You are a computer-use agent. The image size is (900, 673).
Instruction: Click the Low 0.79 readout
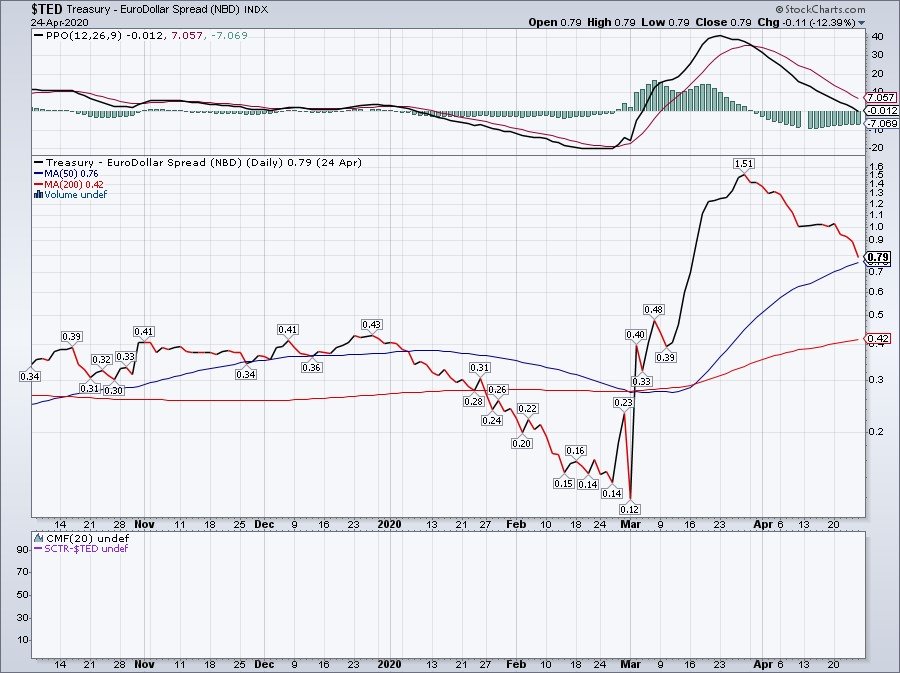pos(664,23)
